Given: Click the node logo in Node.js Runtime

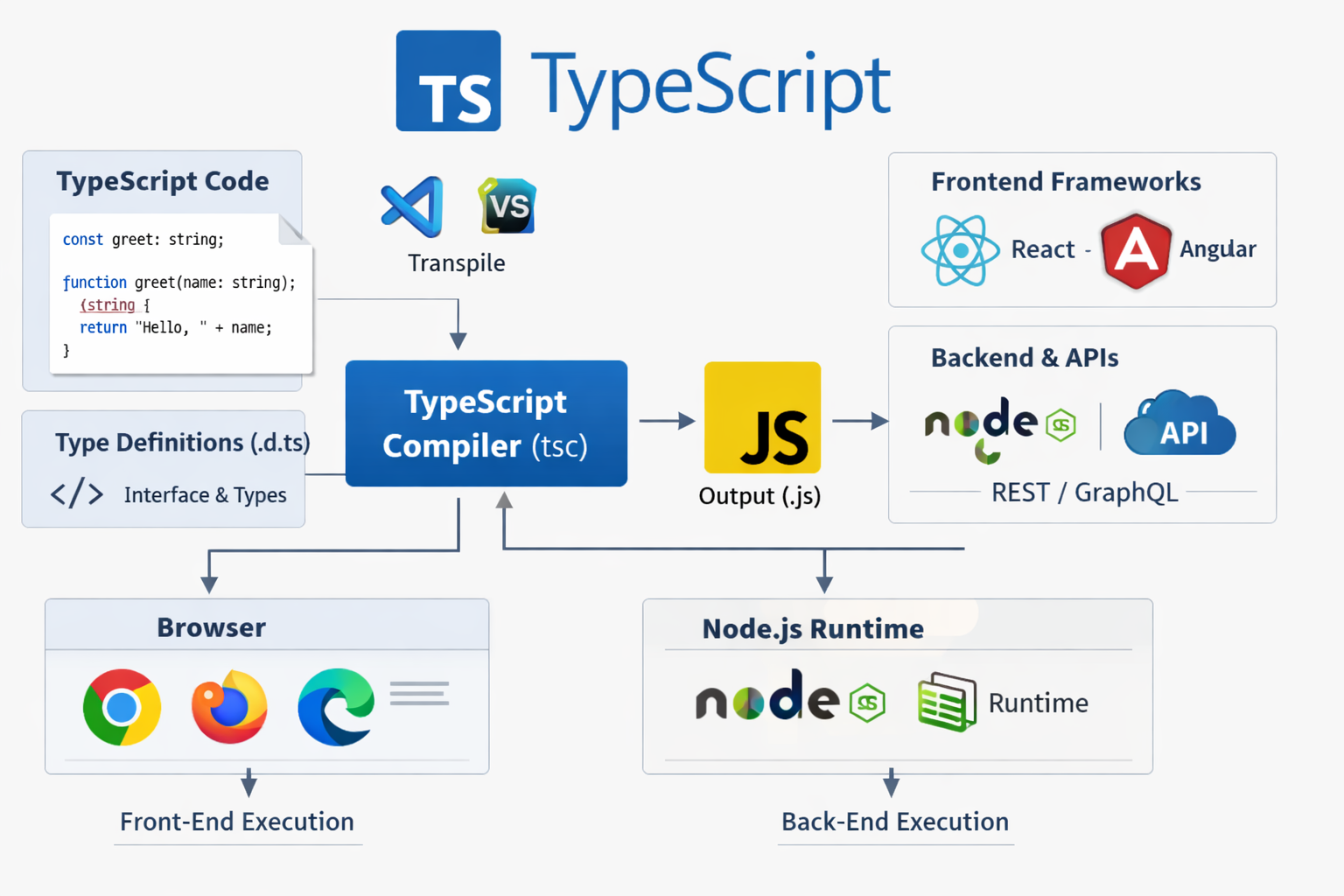Looking at the screenshot, I should point(767,696).
